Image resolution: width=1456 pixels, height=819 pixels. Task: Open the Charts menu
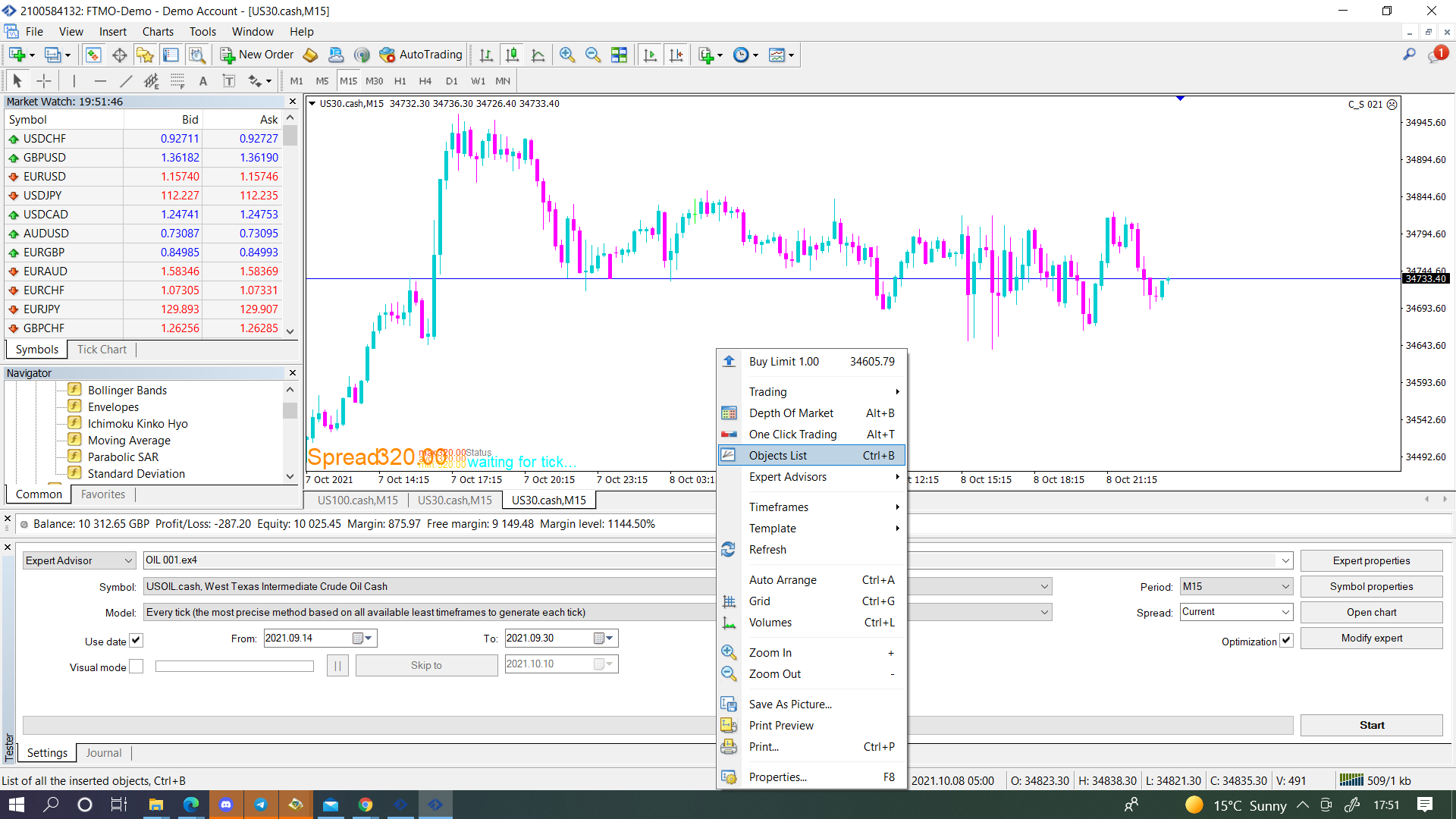[x=158, y=31]
